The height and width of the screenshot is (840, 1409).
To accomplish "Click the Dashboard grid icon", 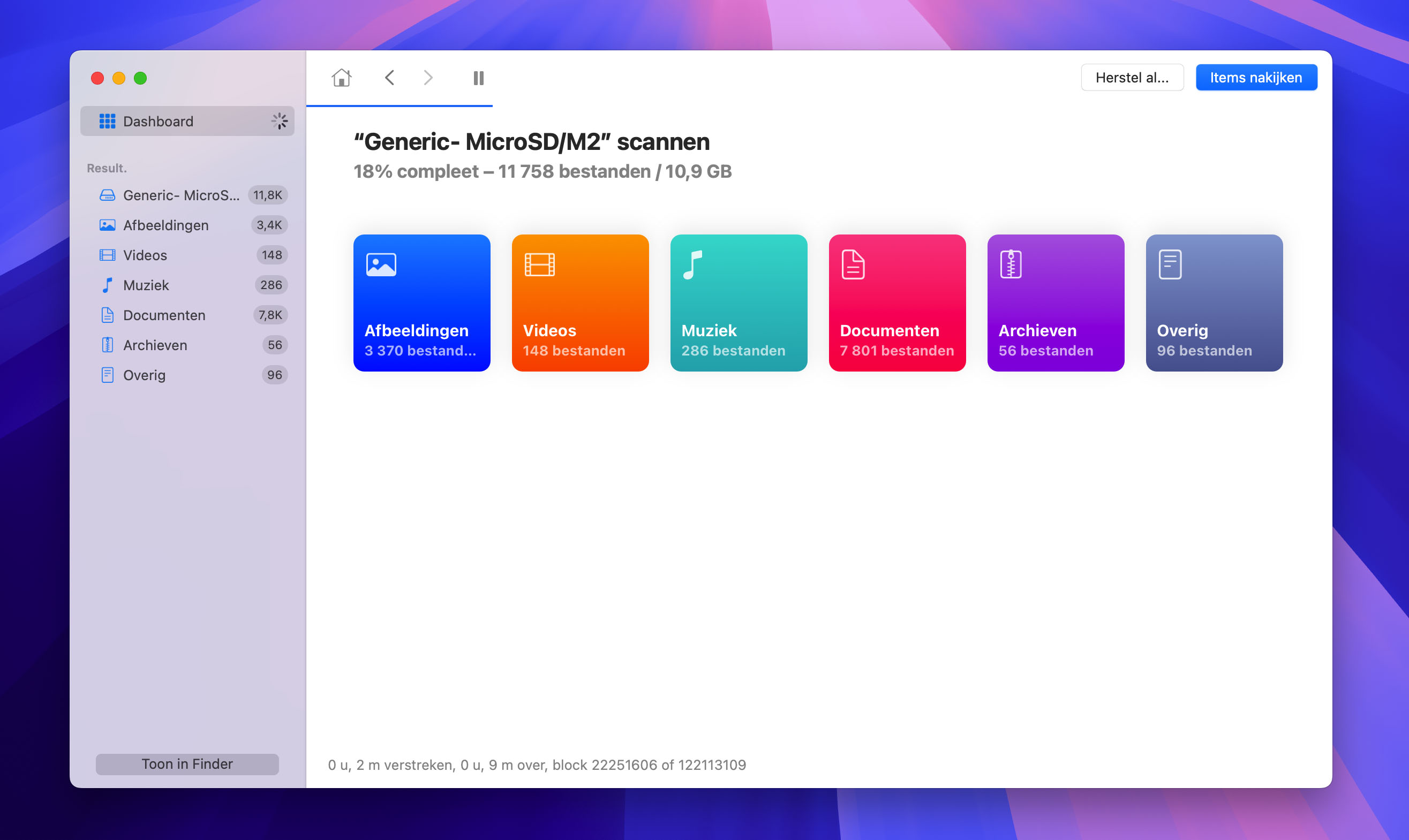I will coord(107,121).
